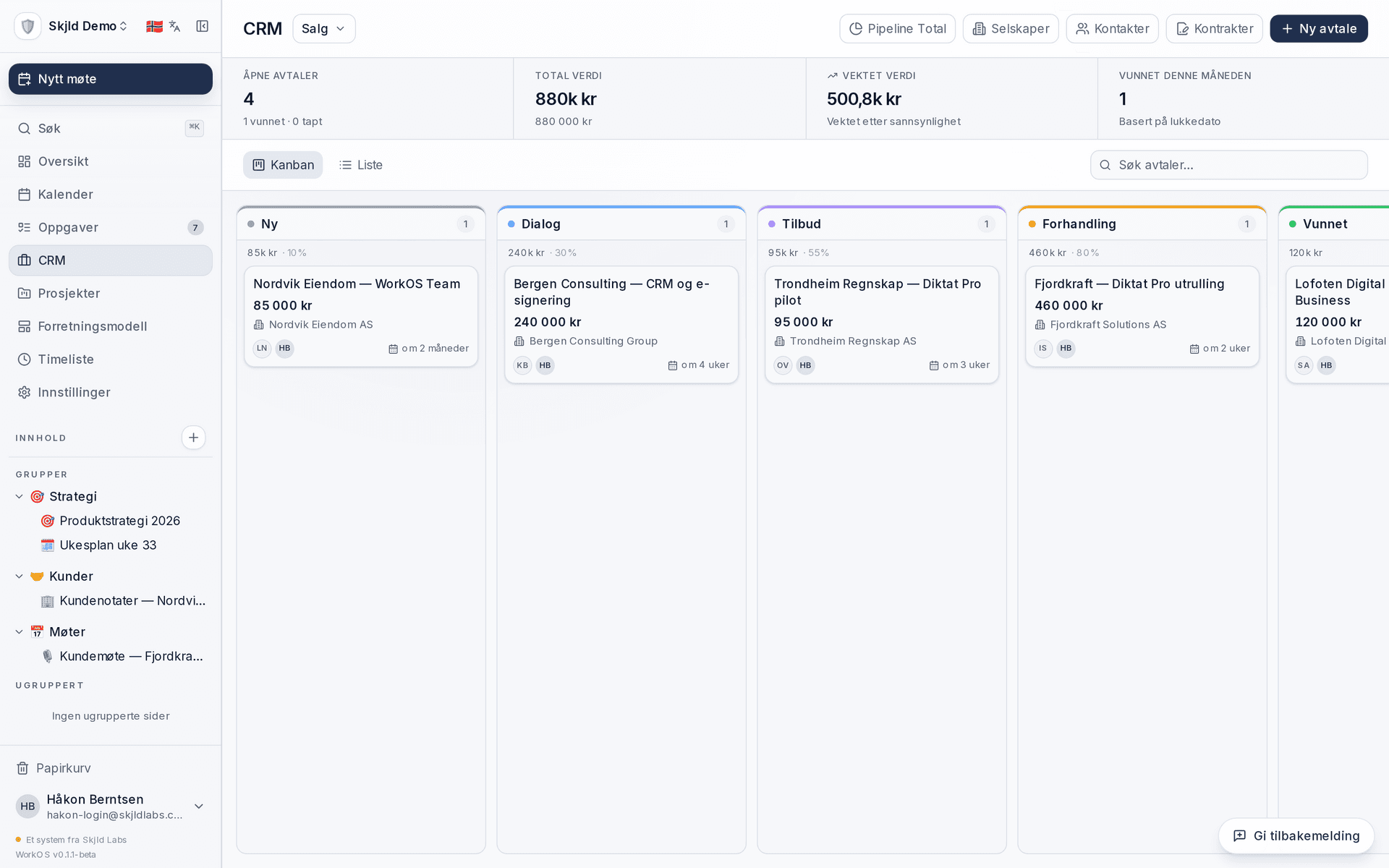Open Kontrakter contracts list
The width and height of the screenshot is (1389, 868).
pyautogui.click(x=1214, y=29)
